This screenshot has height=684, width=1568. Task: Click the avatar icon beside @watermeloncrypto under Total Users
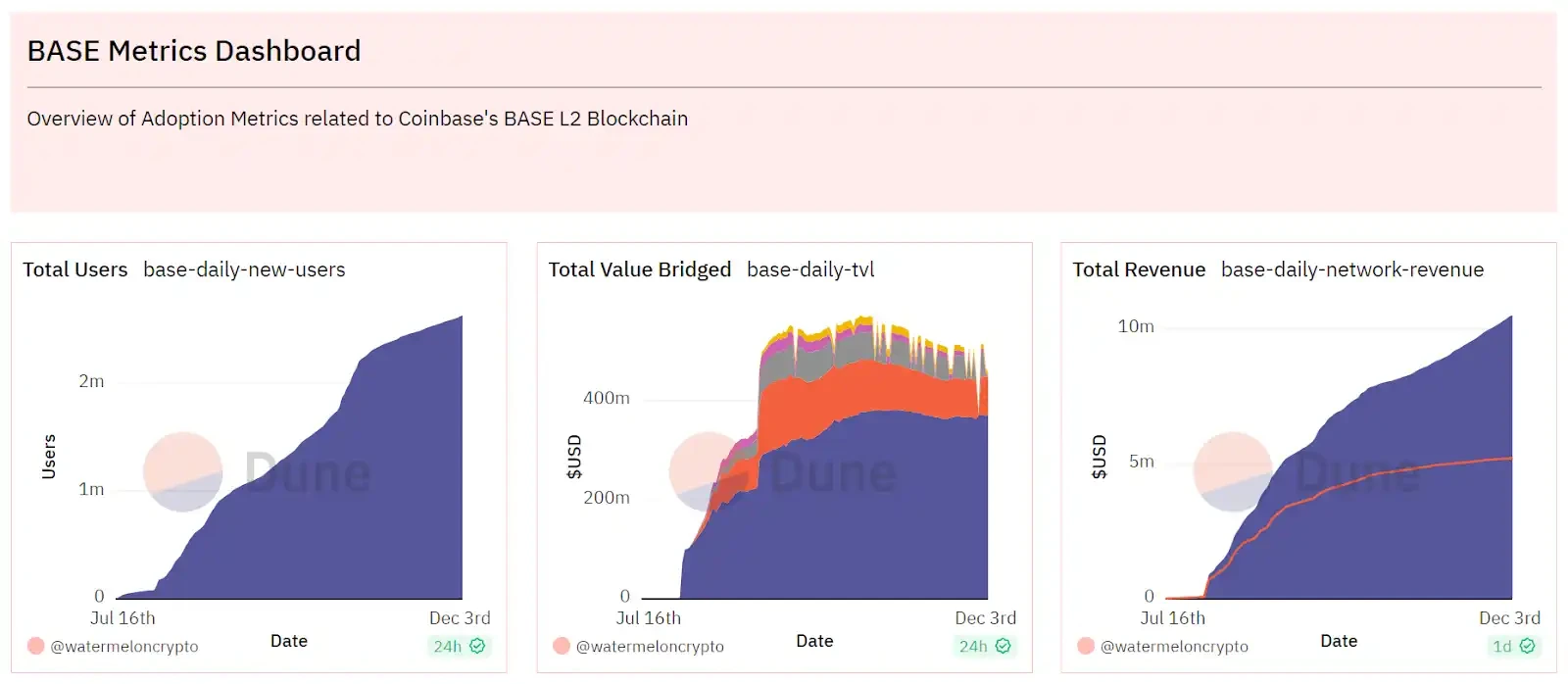point(33,646)
